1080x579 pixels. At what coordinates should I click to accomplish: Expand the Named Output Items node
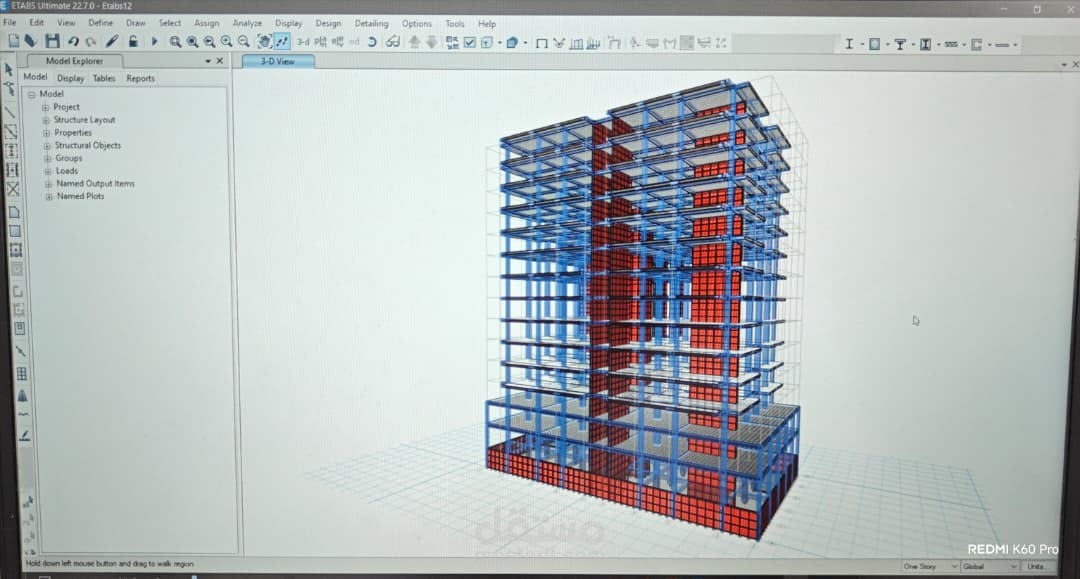point(48,184)
